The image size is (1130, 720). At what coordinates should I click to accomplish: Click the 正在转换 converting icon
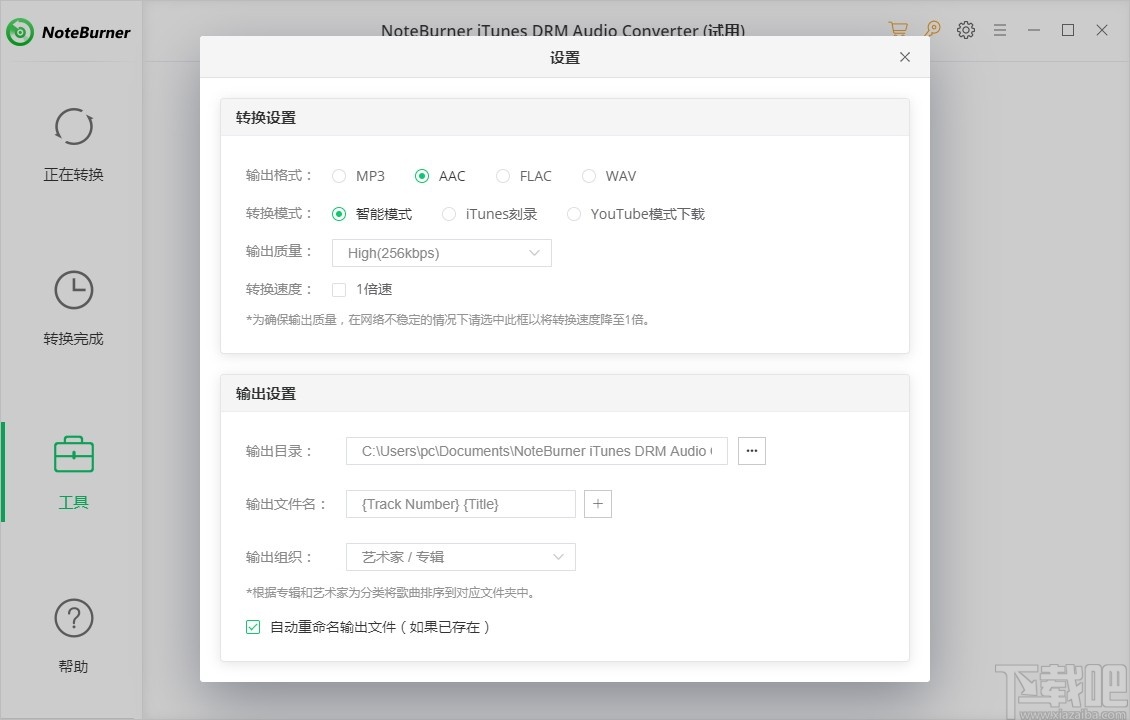coord(73,127)
